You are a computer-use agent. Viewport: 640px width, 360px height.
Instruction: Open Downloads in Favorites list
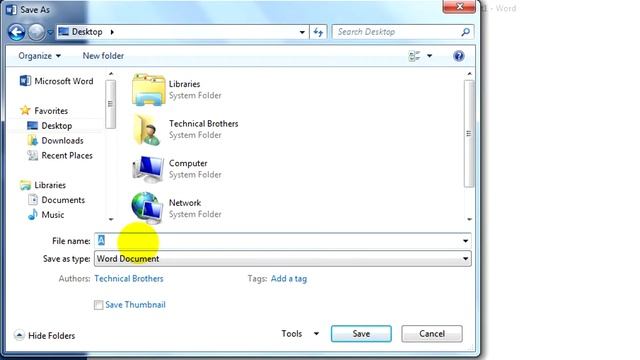pyautogui.click(x=56, y=141)
